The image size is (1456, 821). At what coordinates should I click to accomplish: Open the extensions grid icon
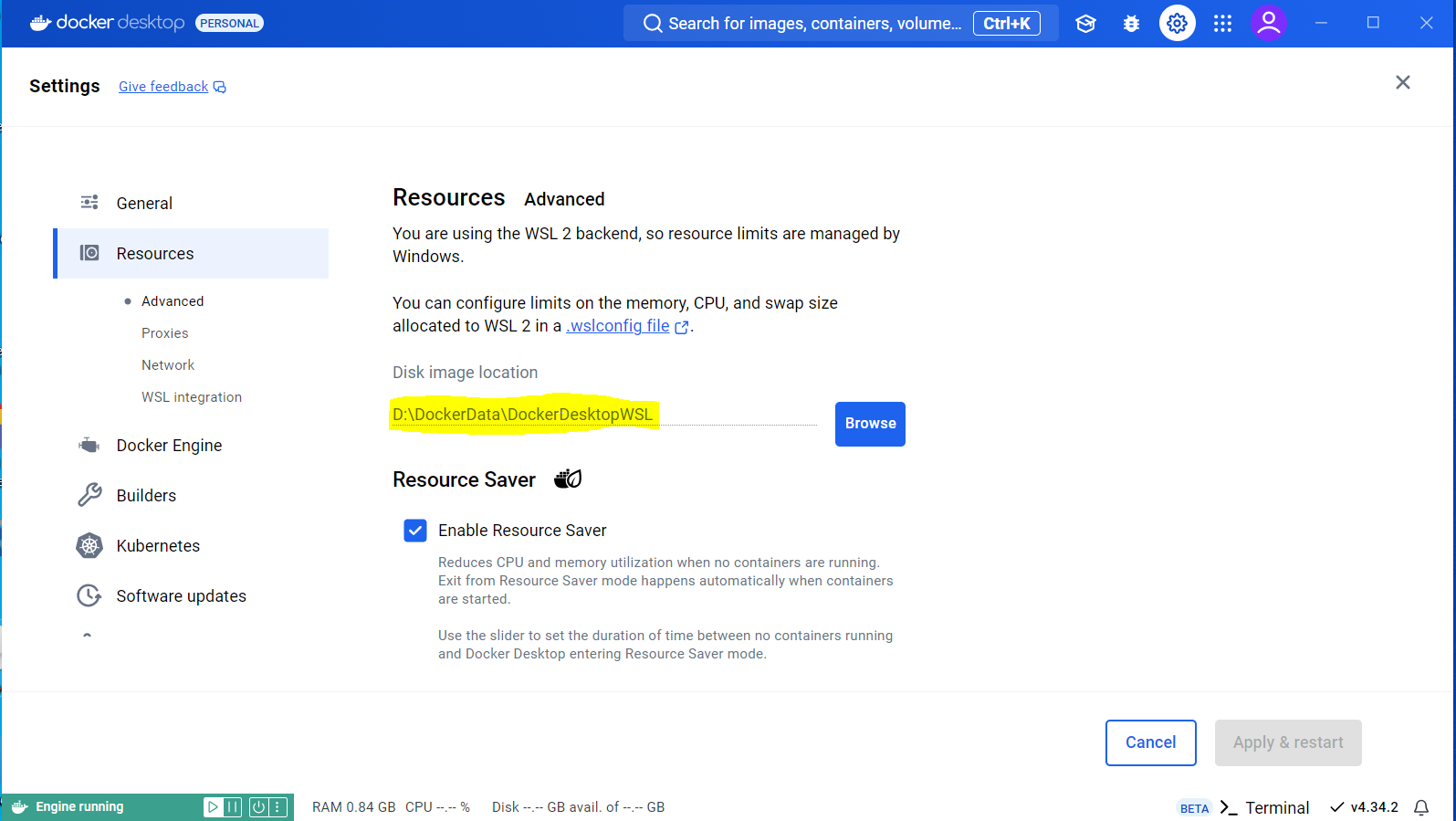coord(1223,24)
